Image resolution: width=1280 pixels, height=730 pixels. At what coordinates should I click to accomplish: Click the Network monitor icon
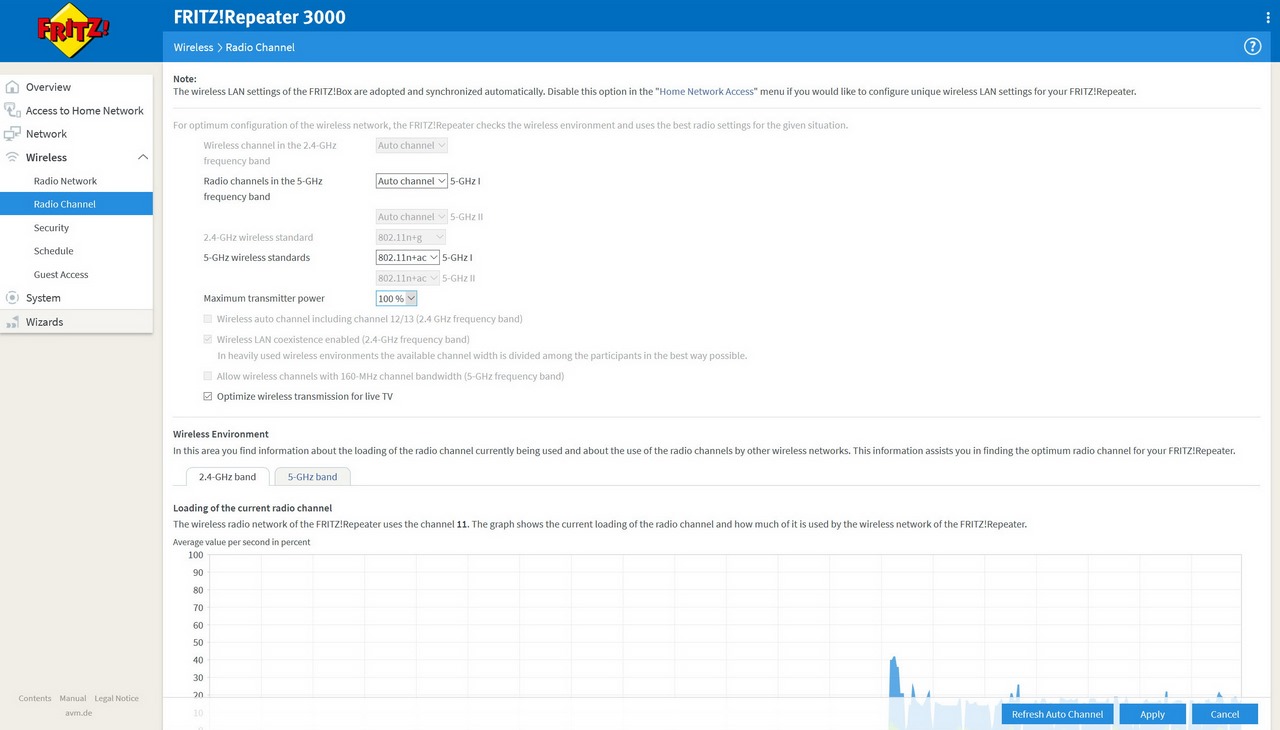[x=12, y=134]
